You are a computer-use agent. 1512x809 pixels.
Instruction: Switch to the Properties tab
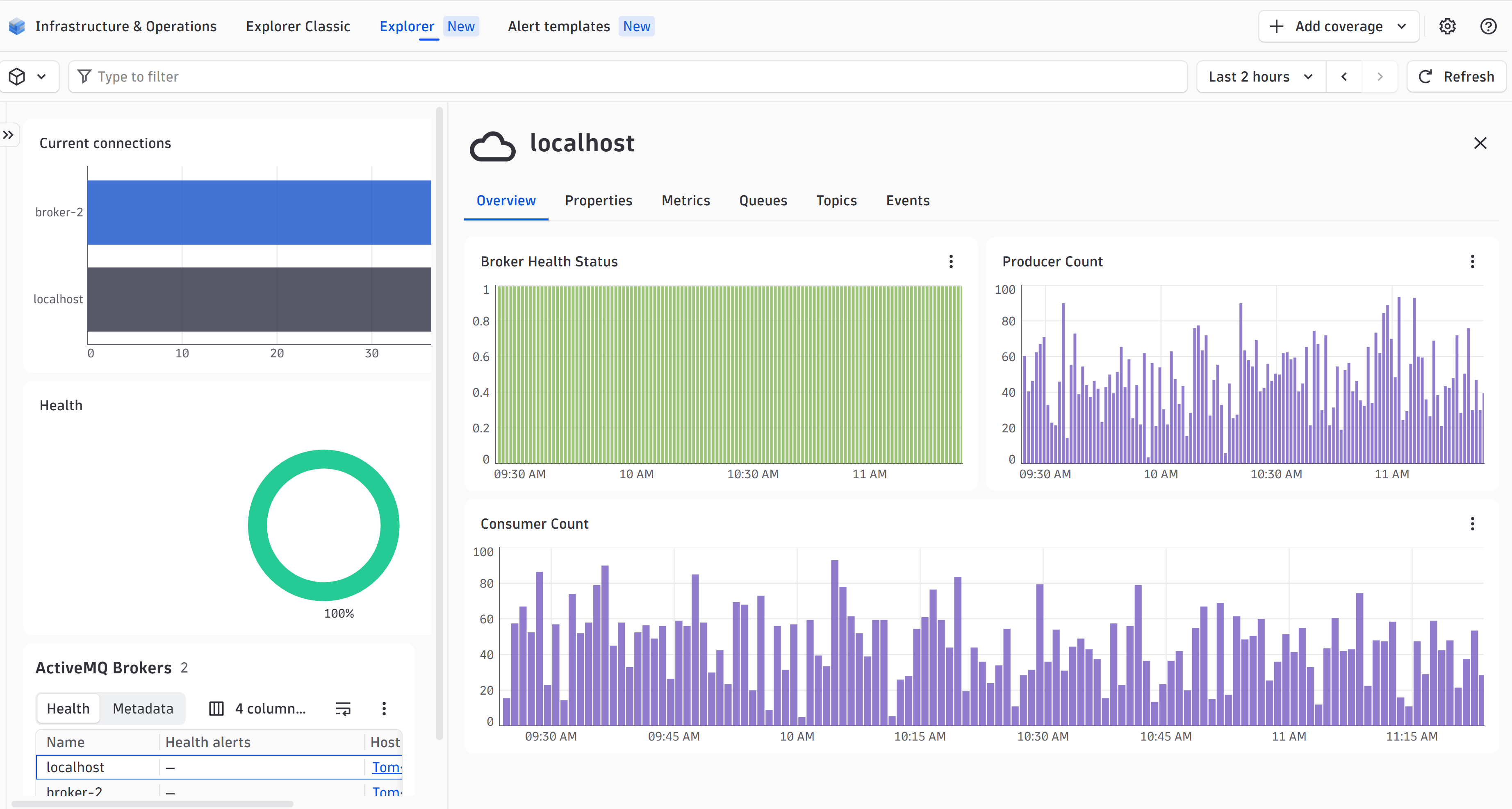599,201
